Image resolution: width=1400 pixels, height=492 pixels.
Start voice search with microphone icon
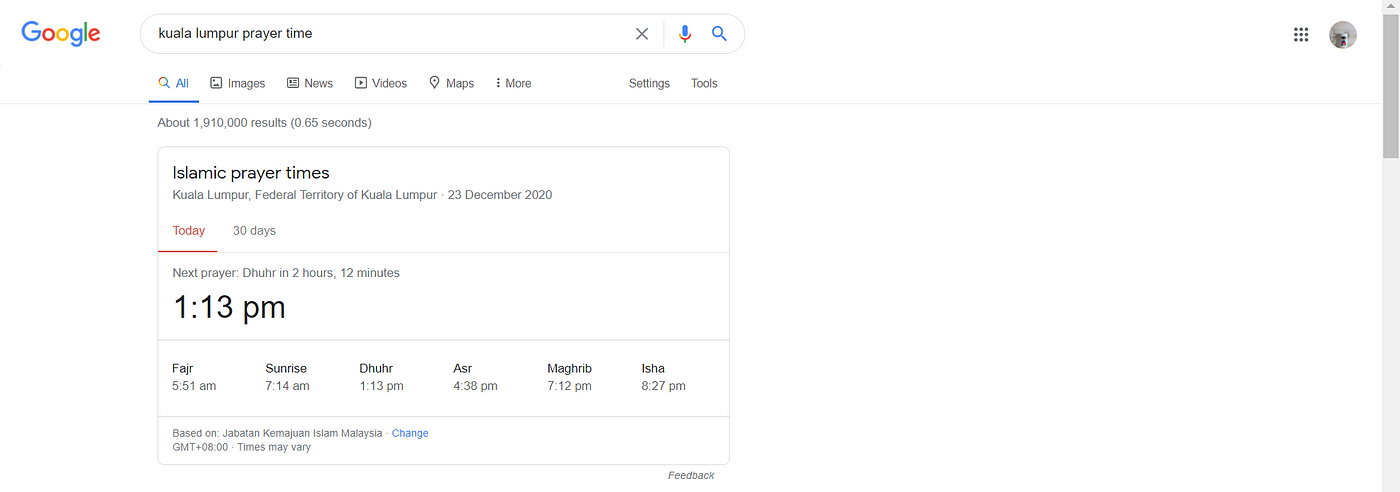pyautogui.click(x=685, y=34)
